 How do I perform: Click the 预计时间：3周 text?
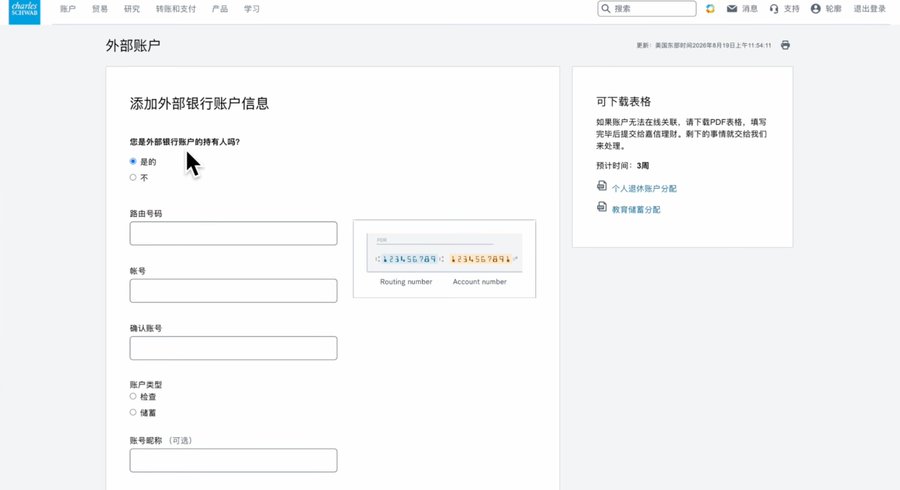pyautogui.click(x=623, y=165)
